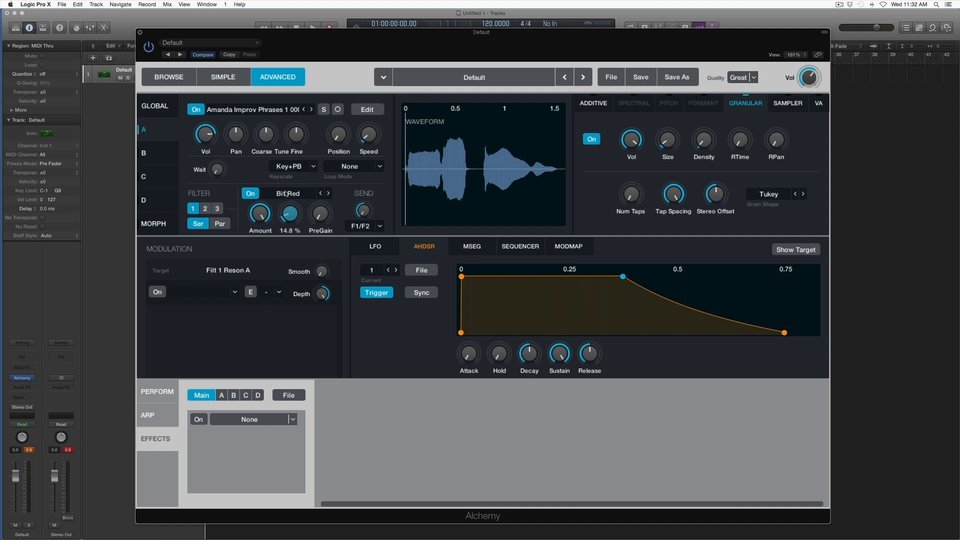
Task: Open the effects None dropdown
Action: click(x=253, y=419)
